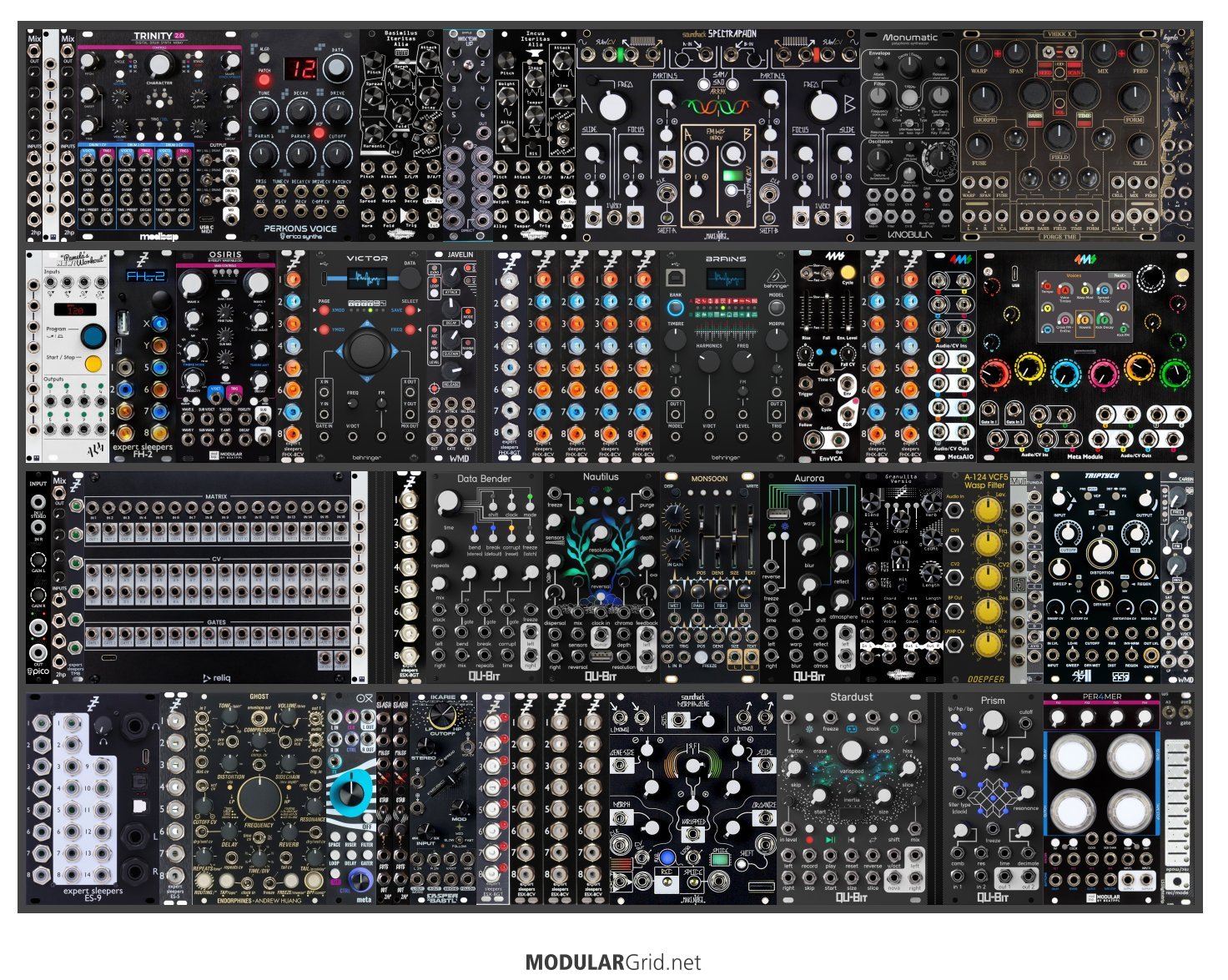This screenshot has width=1228, height=980.
Task: Click the warp knob on Aurora
Action: [x=808, y=505]
